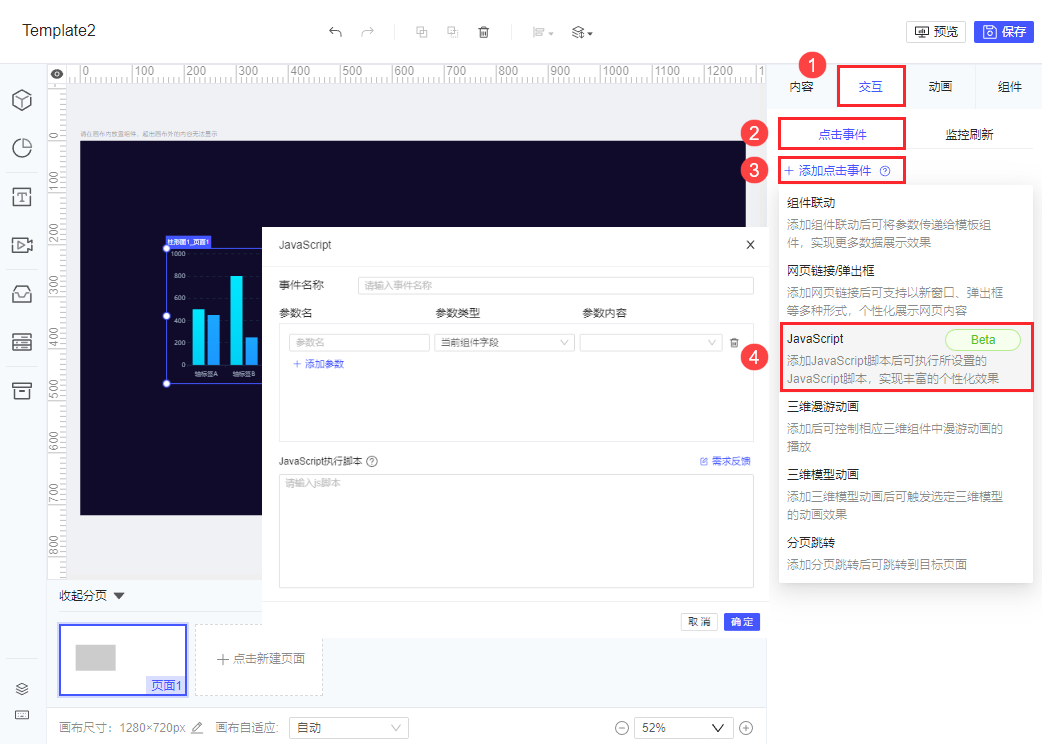Choose JavaScript from event menu
Image resolution: width=1042 pixels, height=744 pixels.
(905, 357)
